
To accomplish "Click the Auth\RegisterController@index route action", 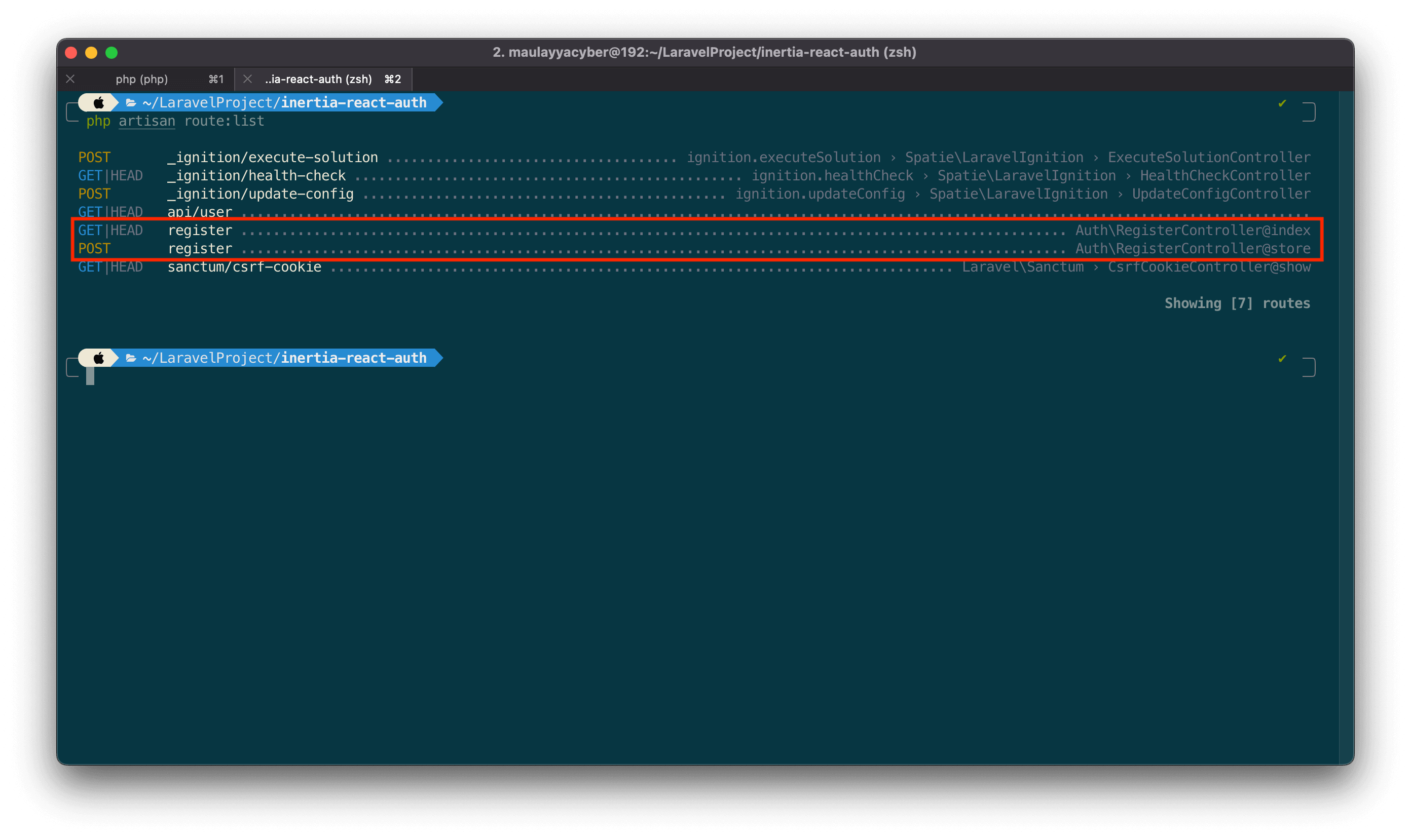I will [1193, 231].
